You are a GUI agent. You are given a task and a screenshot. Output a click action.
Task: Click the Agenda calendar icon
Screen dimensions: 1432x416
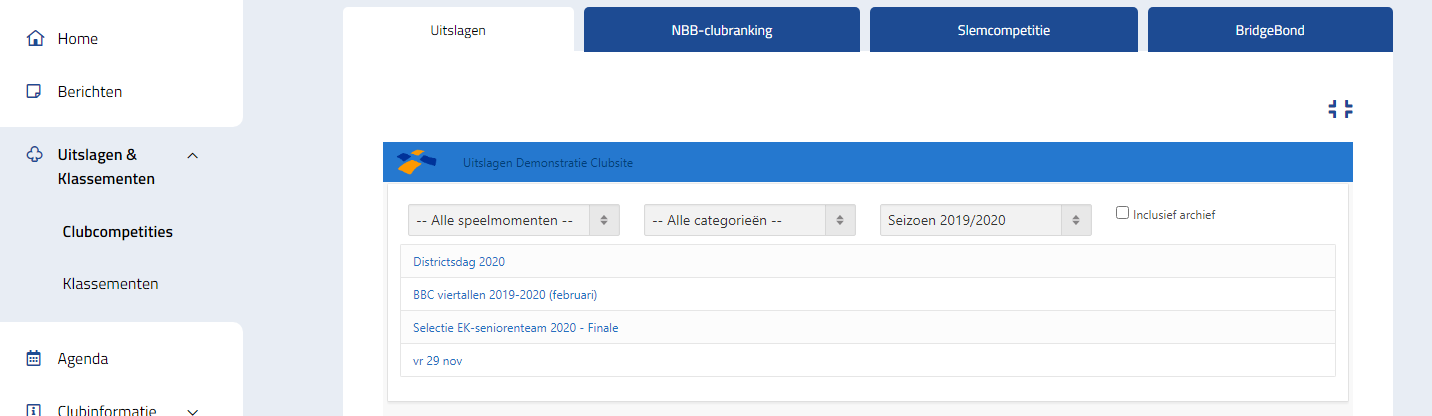pyautogui.click(x=35, y=358)
